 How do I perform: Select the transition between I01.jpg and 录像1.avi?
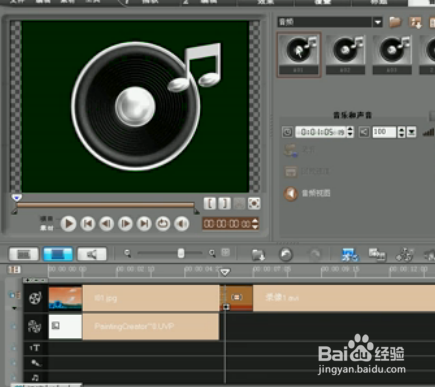[237, 297]
